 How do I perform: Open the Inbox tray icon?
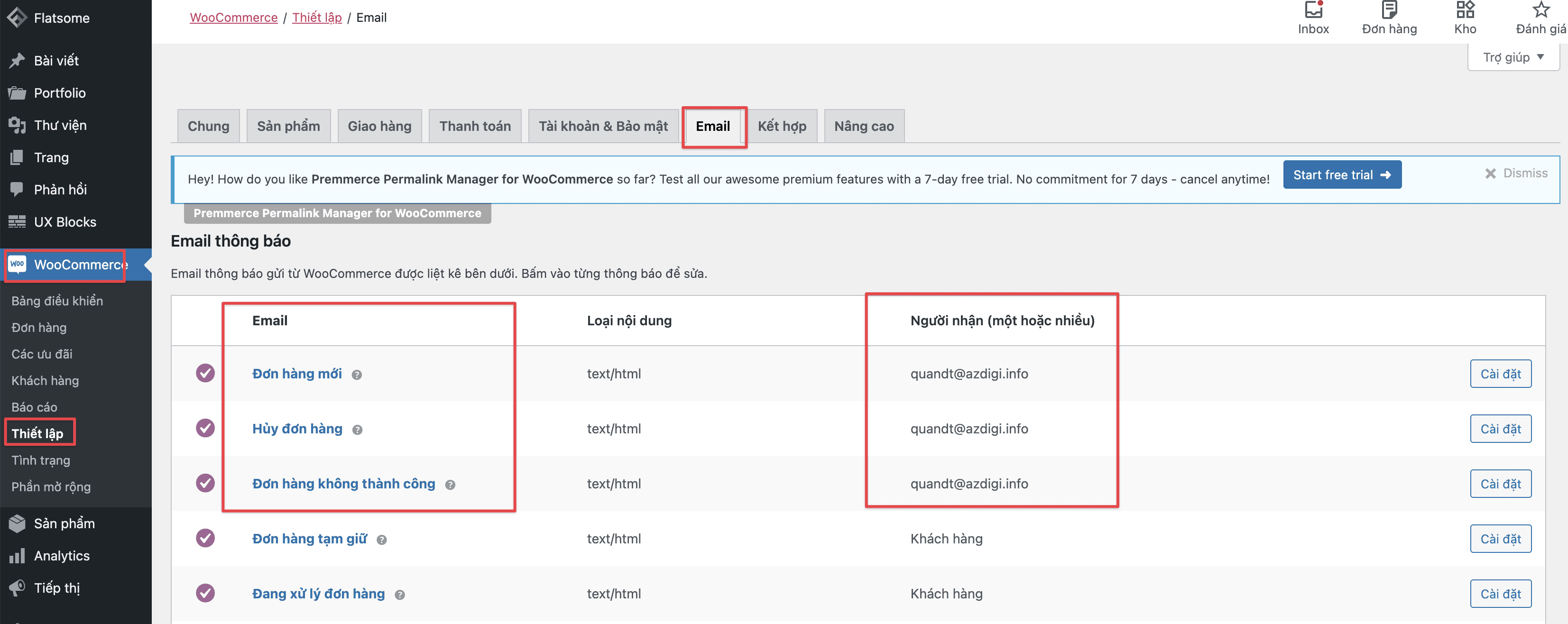tap(1313, 10)
